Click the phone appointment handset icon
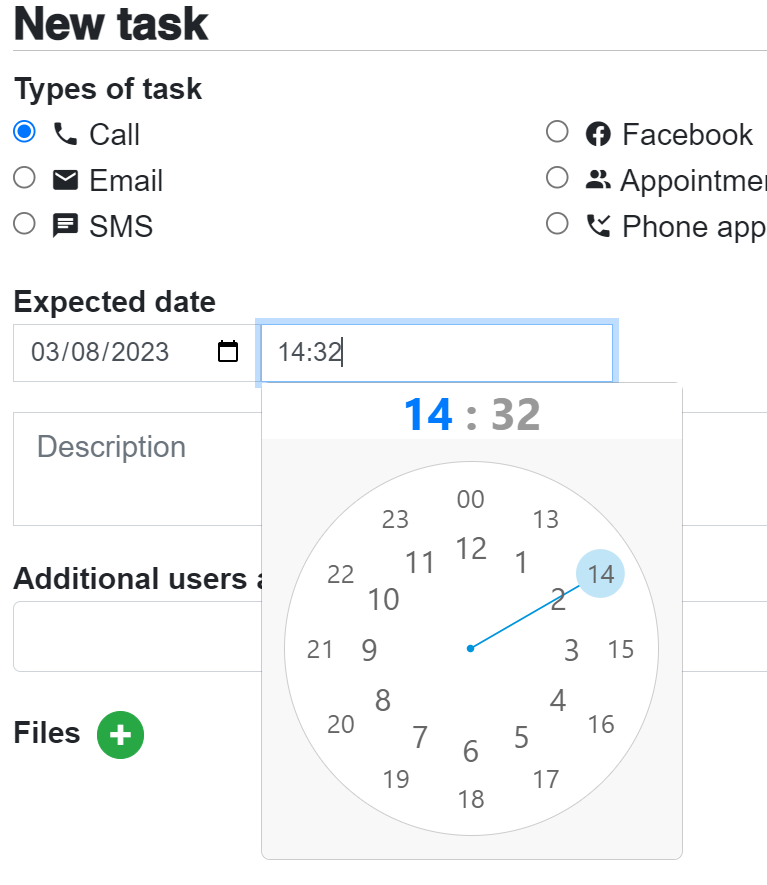Image resolution: width=767 pixels, height=885 pixels. point(598,226)
